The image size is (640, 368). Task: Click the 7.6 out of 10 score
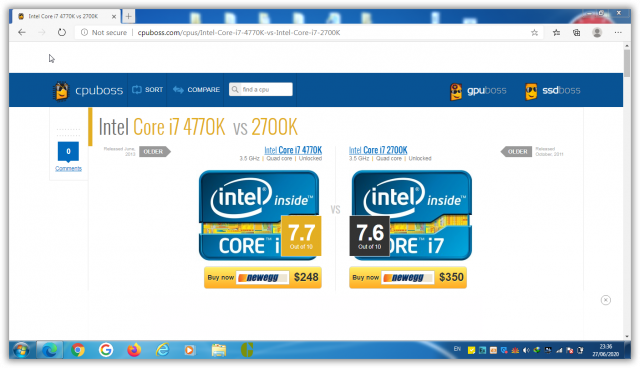tap(370, 236)
